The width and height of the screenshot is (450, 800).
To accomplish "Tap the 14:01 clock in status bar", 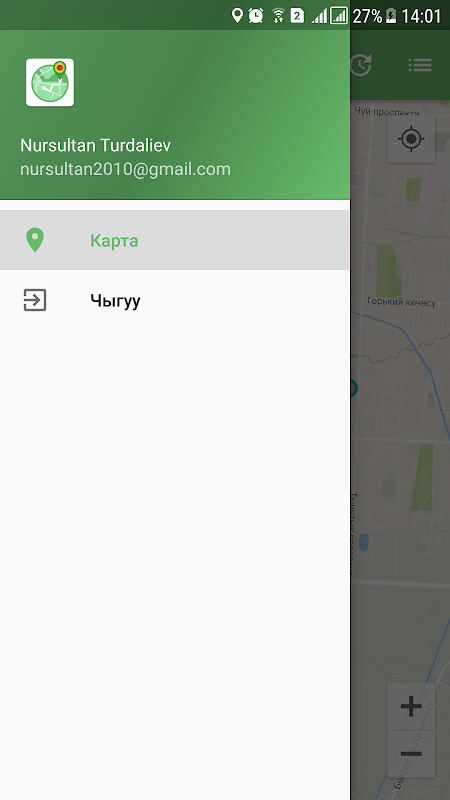I will point(421,16).
